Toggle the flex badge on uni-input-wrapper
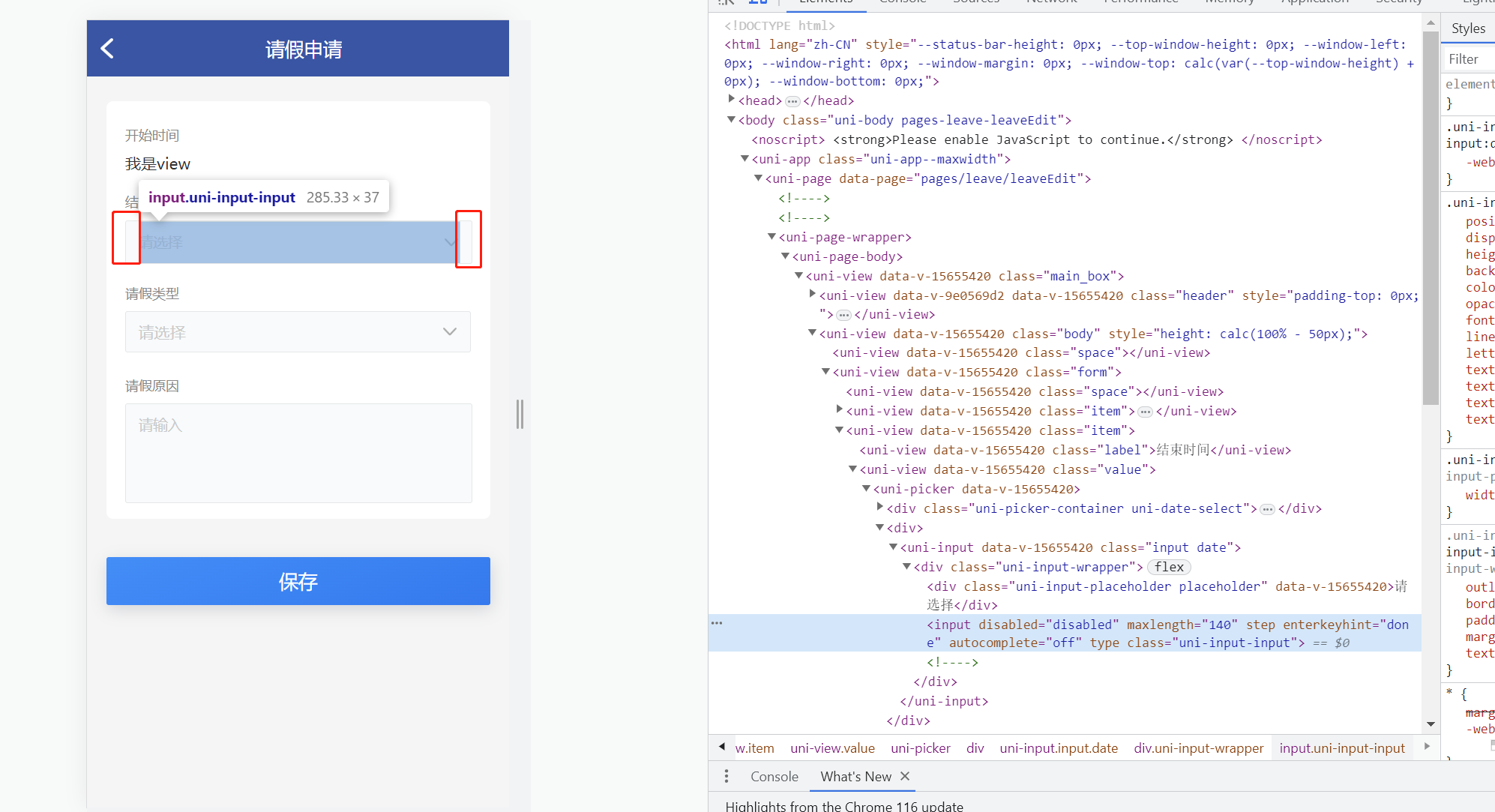The image size is (1495, 812). pyautogui.click(x=1169, y=567)
